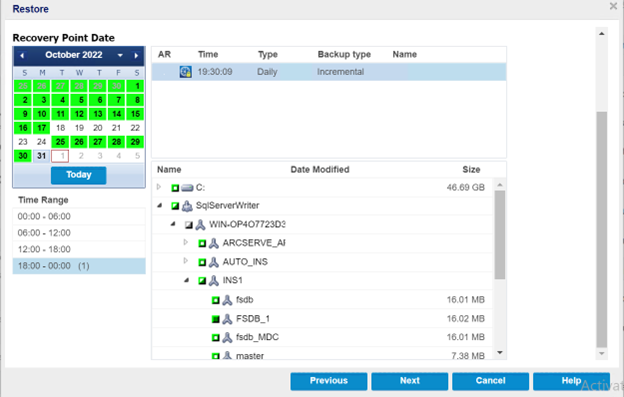Click the file tree scrollbar thumb
The image size is (624, 397).
point(500,235)
